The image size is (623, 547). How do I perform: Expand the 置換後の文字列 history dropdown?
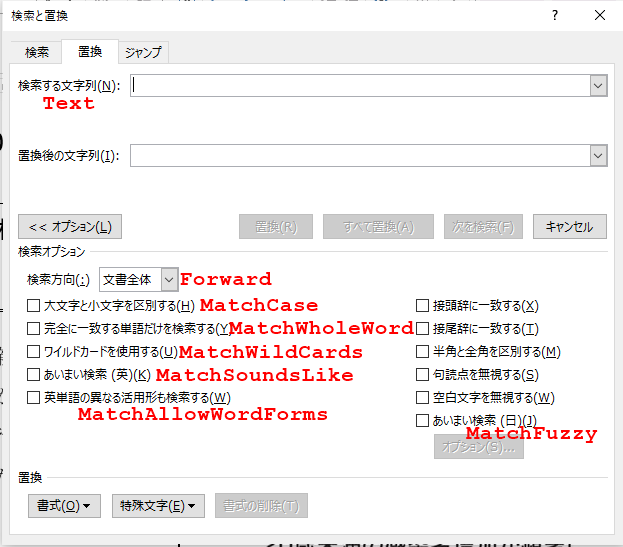click(x=598, y=155)
